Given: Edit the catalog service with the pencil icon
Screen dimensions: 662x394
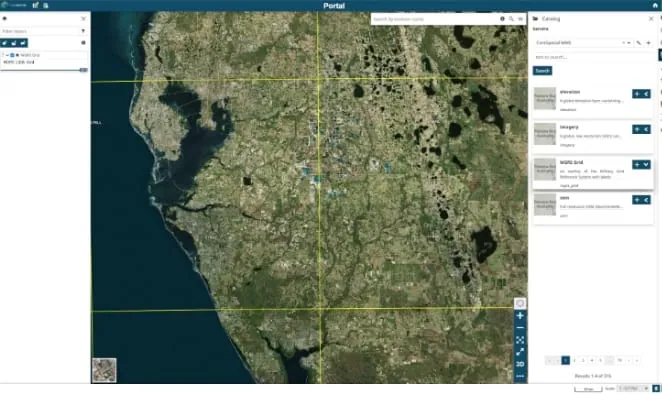Looking at the screenshot, I should (x=639, y=43).
